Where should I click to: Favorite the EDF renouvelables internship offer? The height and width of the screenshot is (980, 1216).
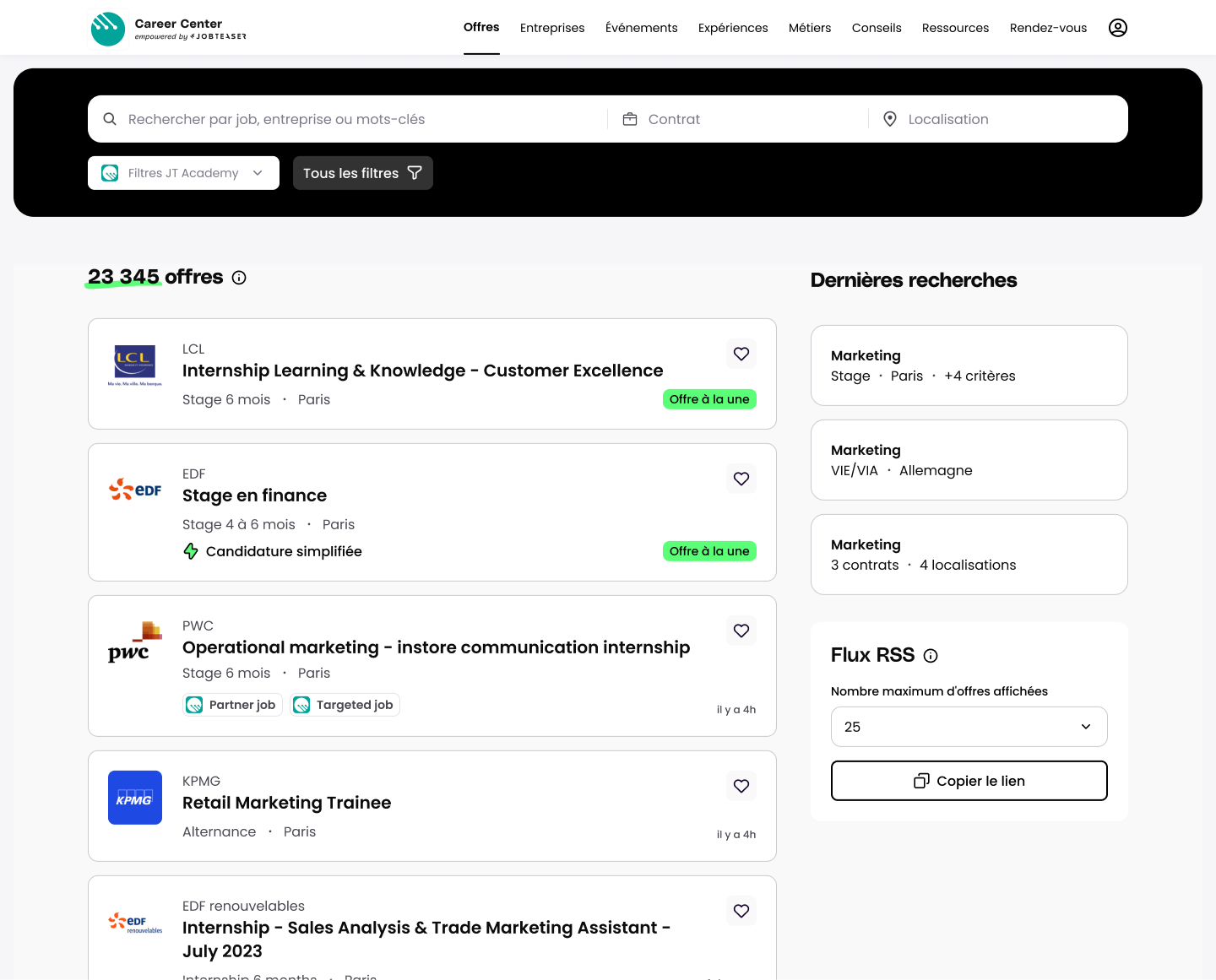click(741, 911)
